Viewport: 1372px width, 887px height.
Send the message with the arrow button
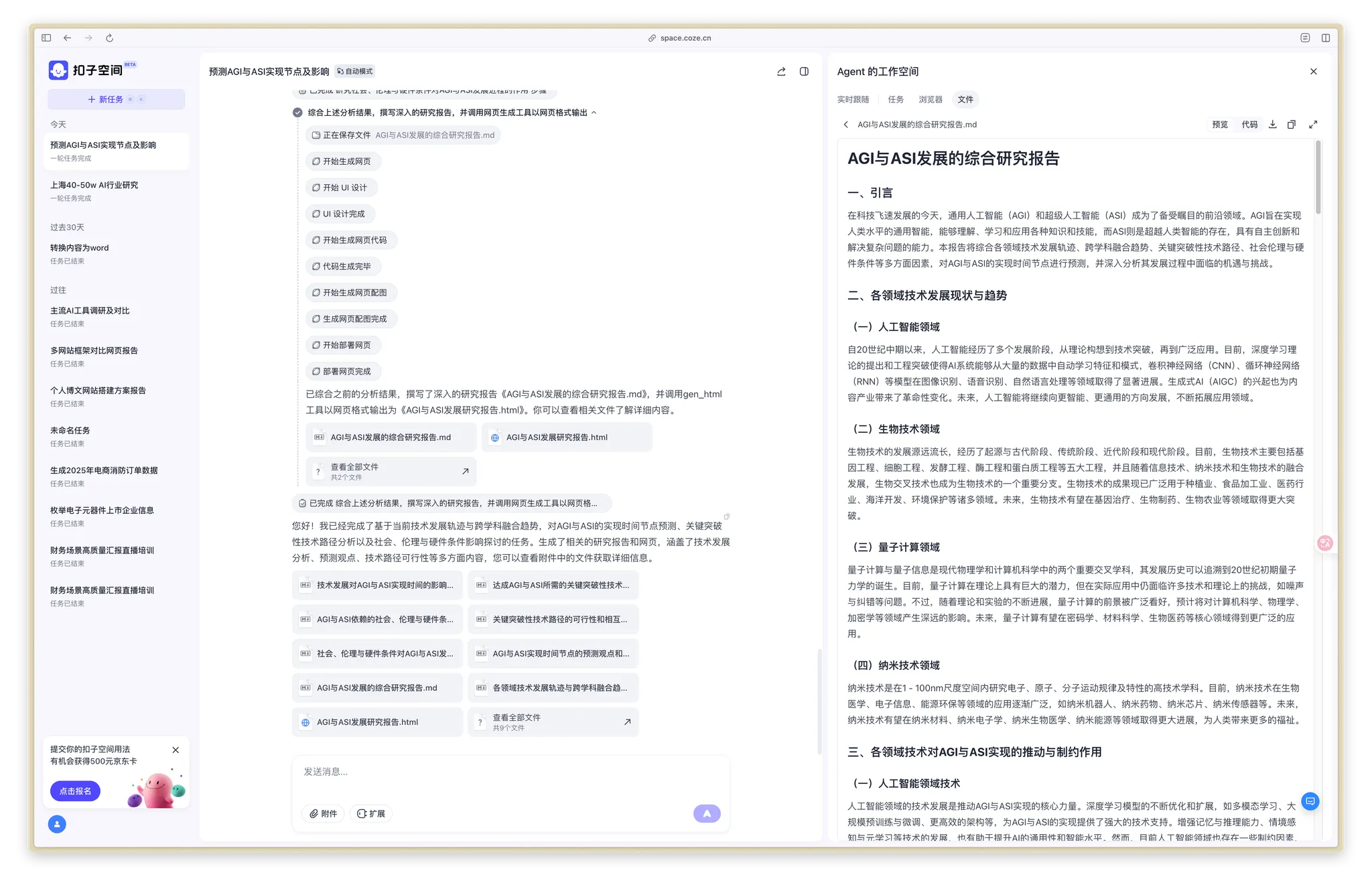[x=707, y=813]
